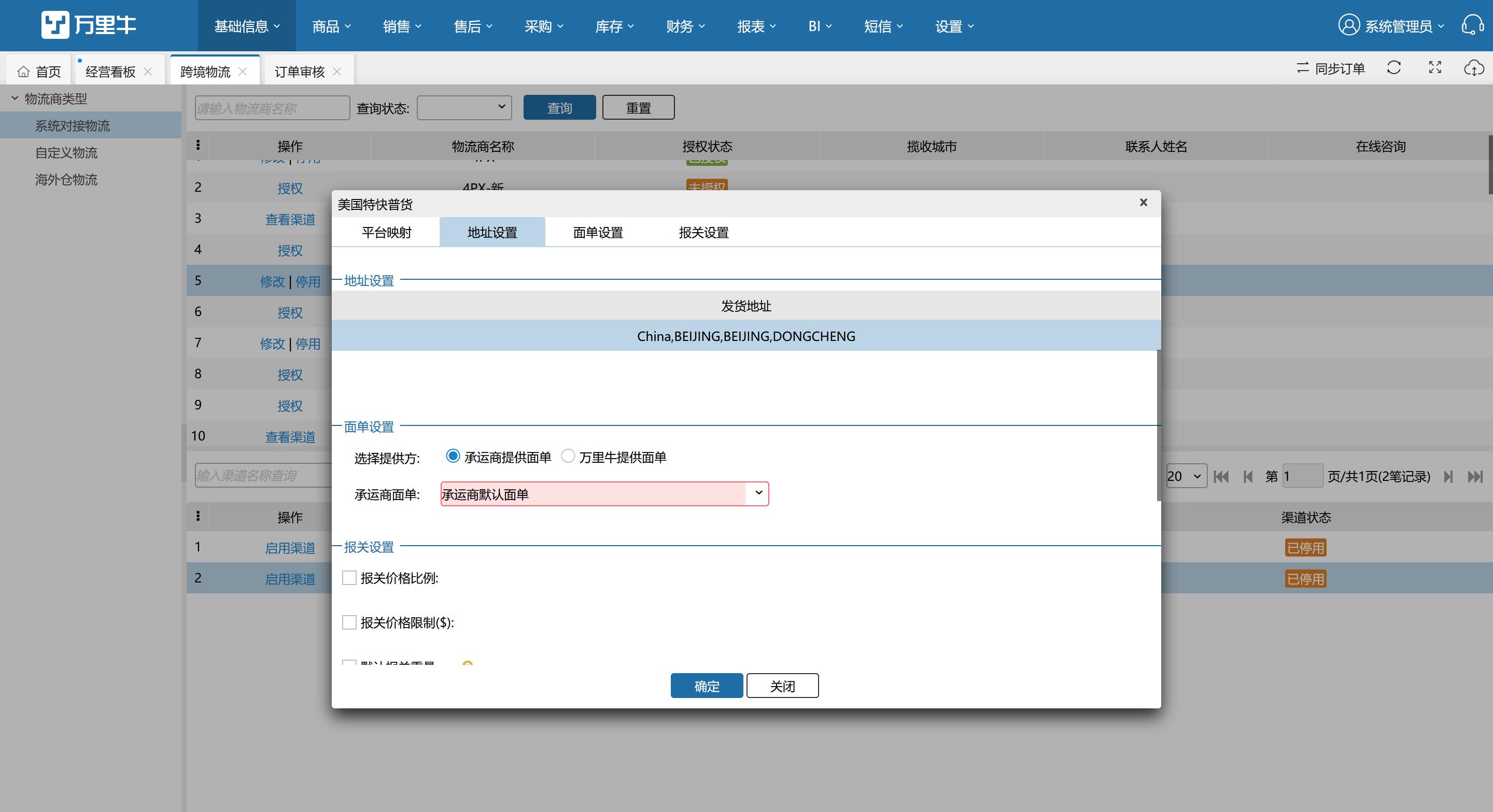Click 停用 link in row 7

(308, 343)
